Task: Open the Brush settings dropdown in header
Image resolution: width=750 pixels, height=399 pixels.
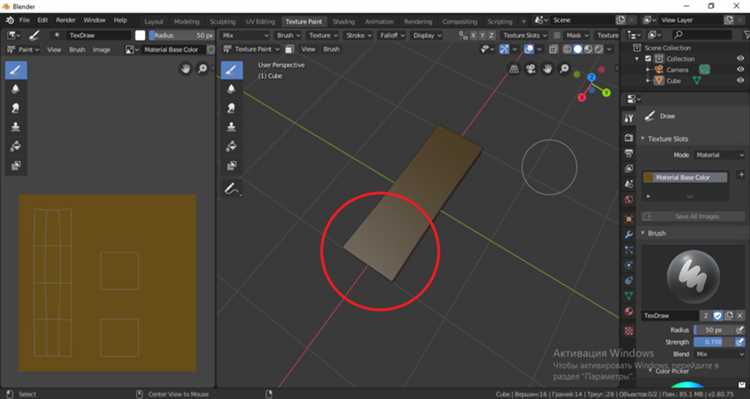Action: pyautogui.click(x=288, y=35)
